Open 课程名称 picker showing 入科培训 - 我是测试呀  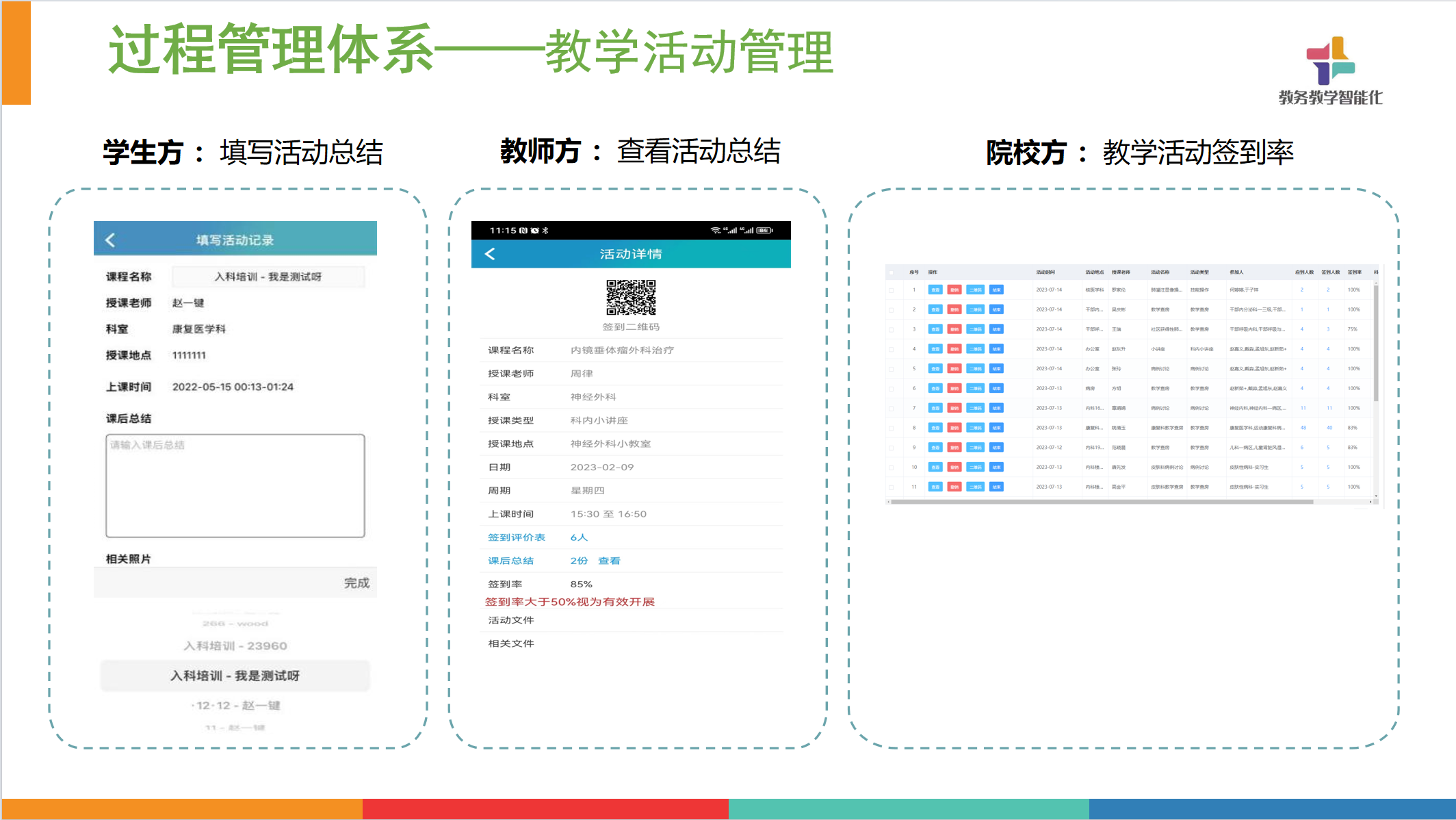click(268, 277)
